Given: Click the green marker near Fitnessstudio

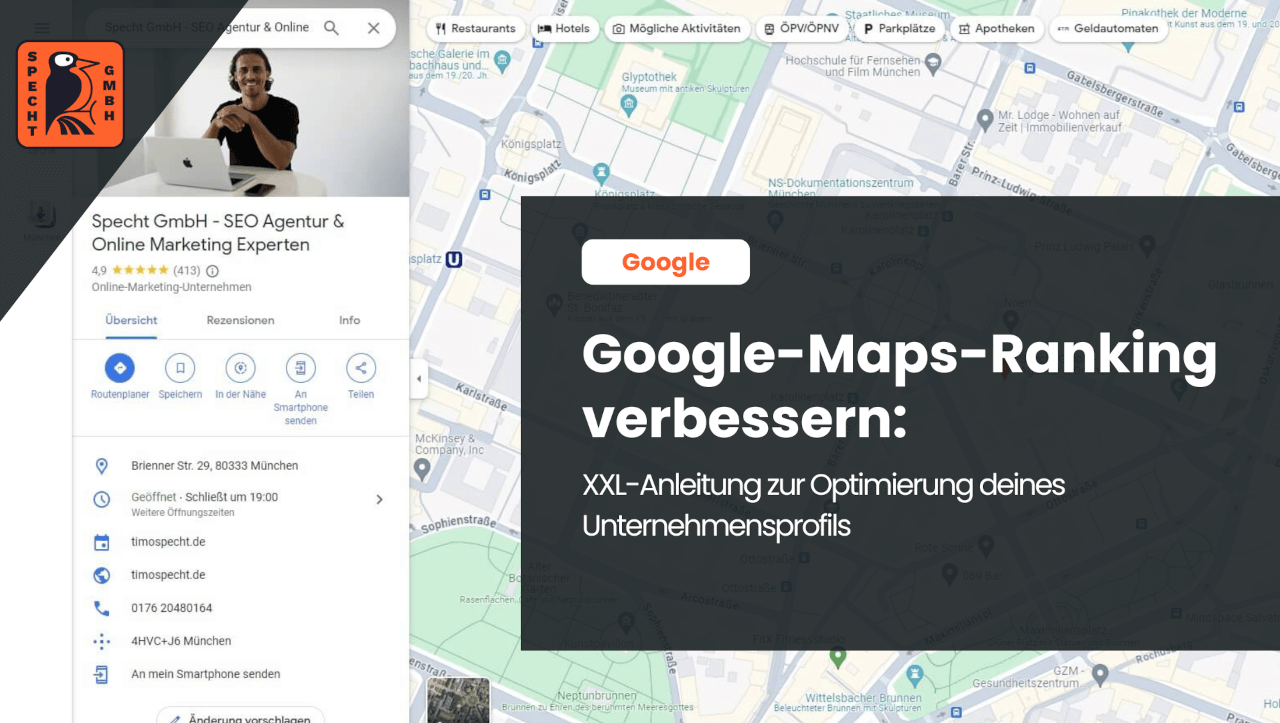Looking at the screenshot, I should coord(838,657).
